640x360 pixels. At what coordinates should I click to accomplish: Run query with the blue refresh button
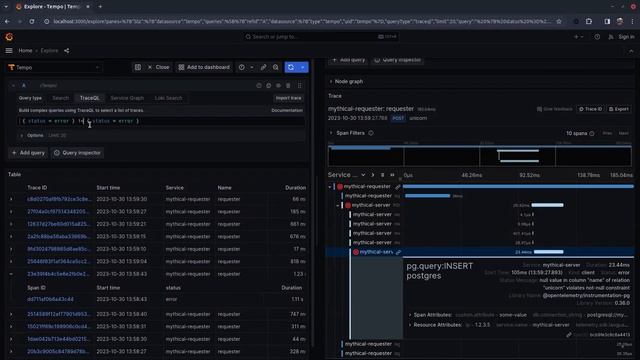pyautogui.click(x=291, y=67)
